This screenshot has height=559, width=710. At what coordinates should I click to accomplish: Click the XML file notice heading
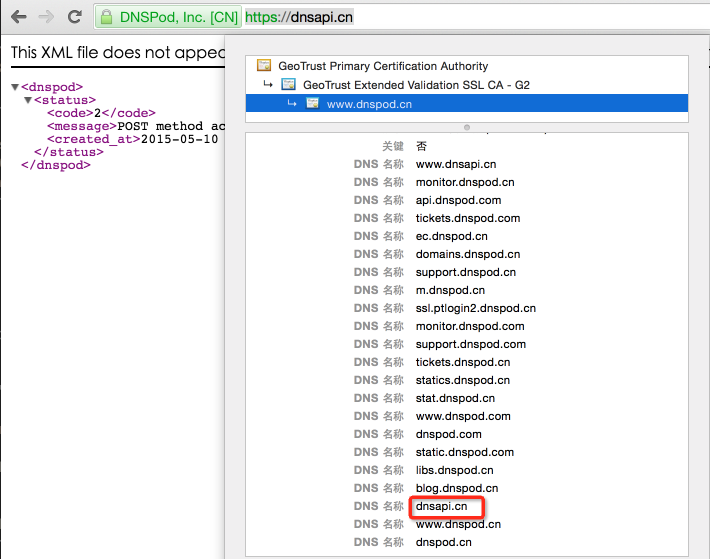coord(118,53)
